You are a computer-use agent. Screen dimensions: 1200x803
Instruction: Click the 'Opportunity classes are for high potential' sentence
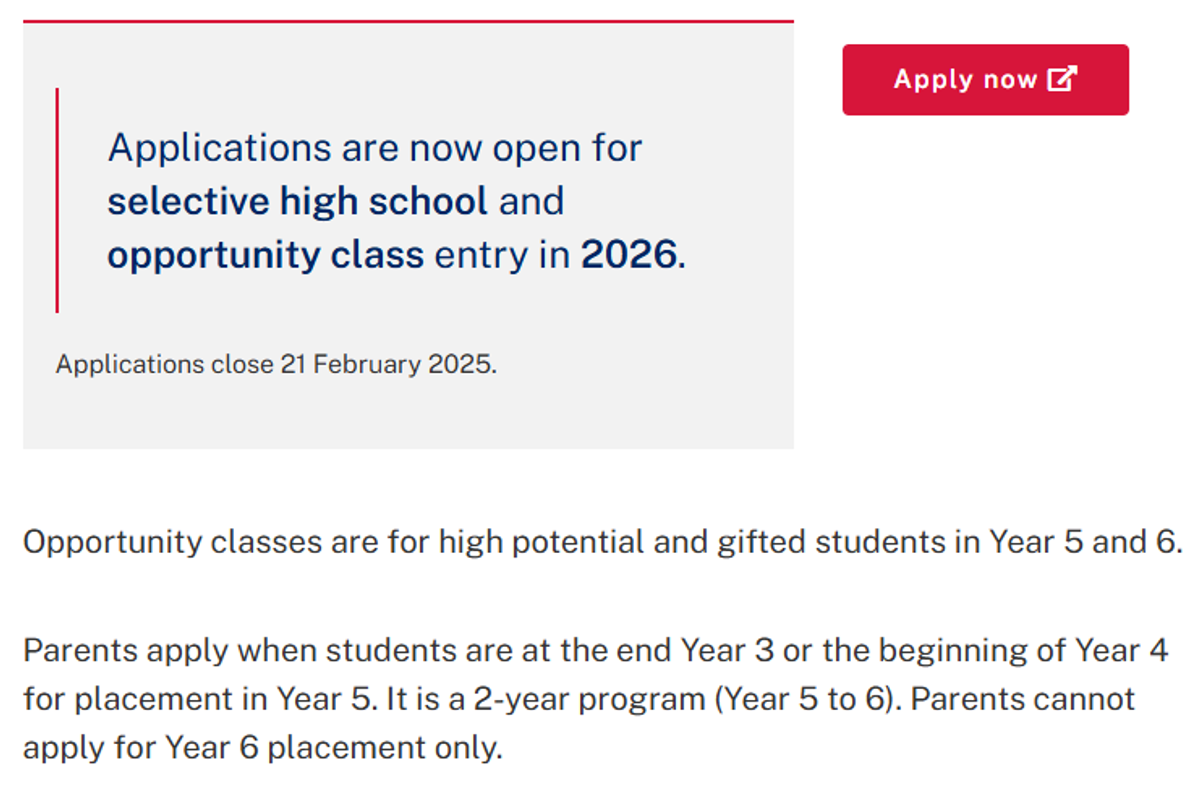point(333,543)
